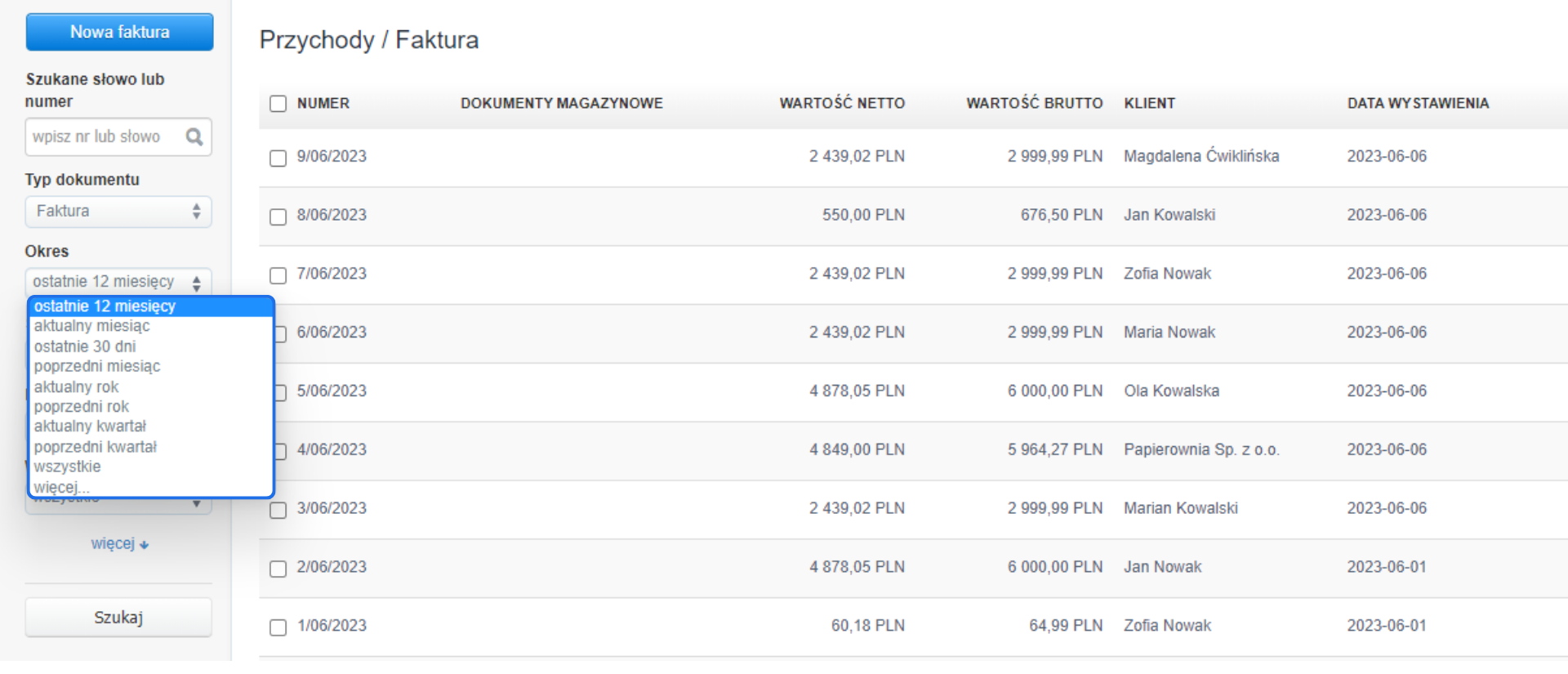Toggle the Okres period dropdown
Viewport: 1568px width, 674px height.
pyautogui.click(x=118, y=282)
